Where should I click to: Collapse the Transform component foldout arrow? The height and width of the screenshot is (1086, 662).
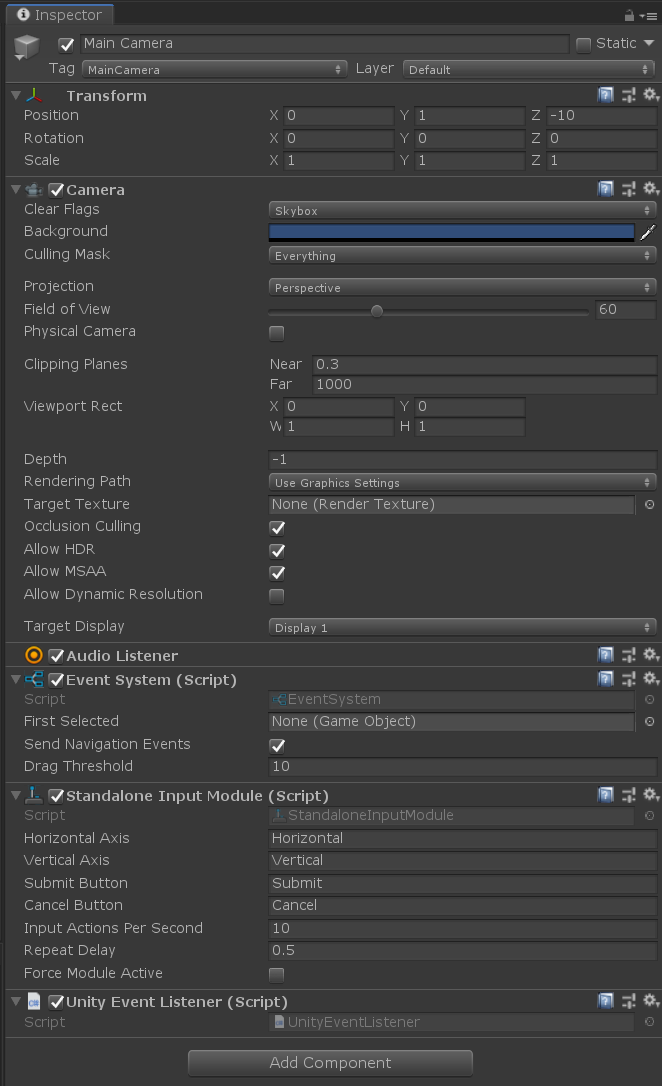coord(16,96)
